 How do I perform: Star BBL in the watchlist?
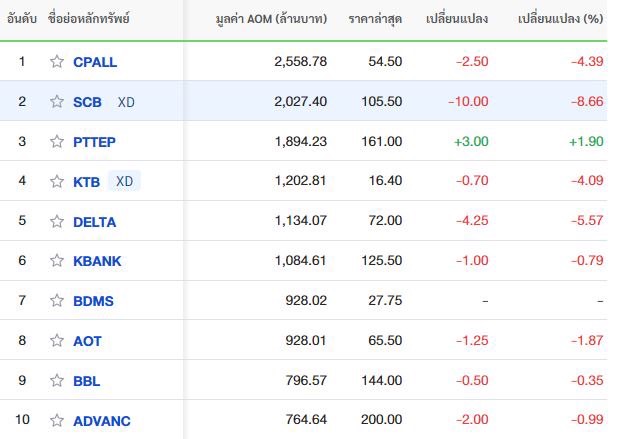tap(57, 381)
